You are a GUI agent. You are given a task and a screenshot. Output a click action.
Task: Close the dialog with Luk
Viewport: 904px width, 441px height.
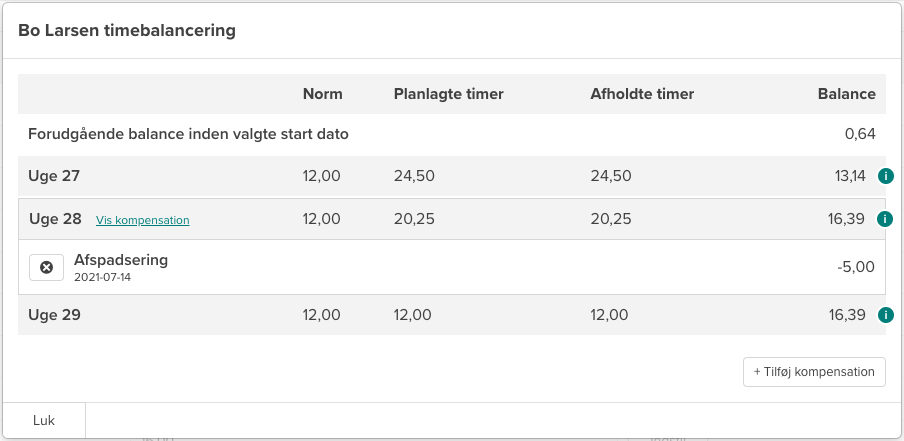[44, 421]
